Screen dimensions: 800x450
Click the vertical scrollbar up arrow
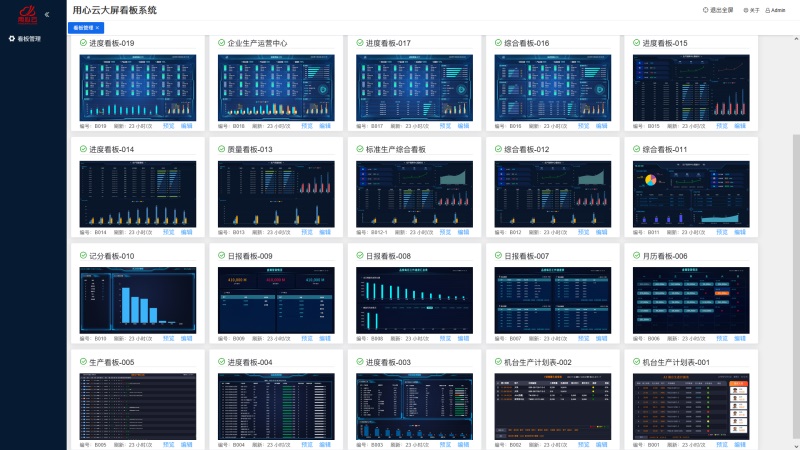click(796, 39)
